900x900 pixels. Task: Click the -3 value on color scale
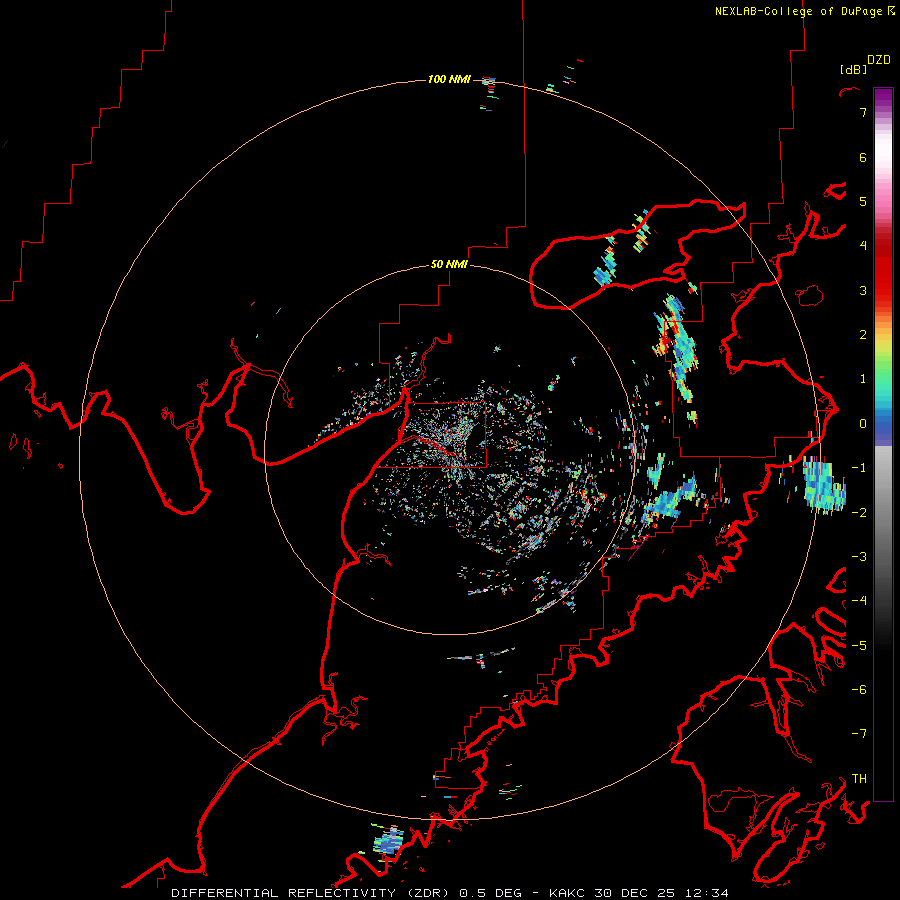(x=859, y=557)
